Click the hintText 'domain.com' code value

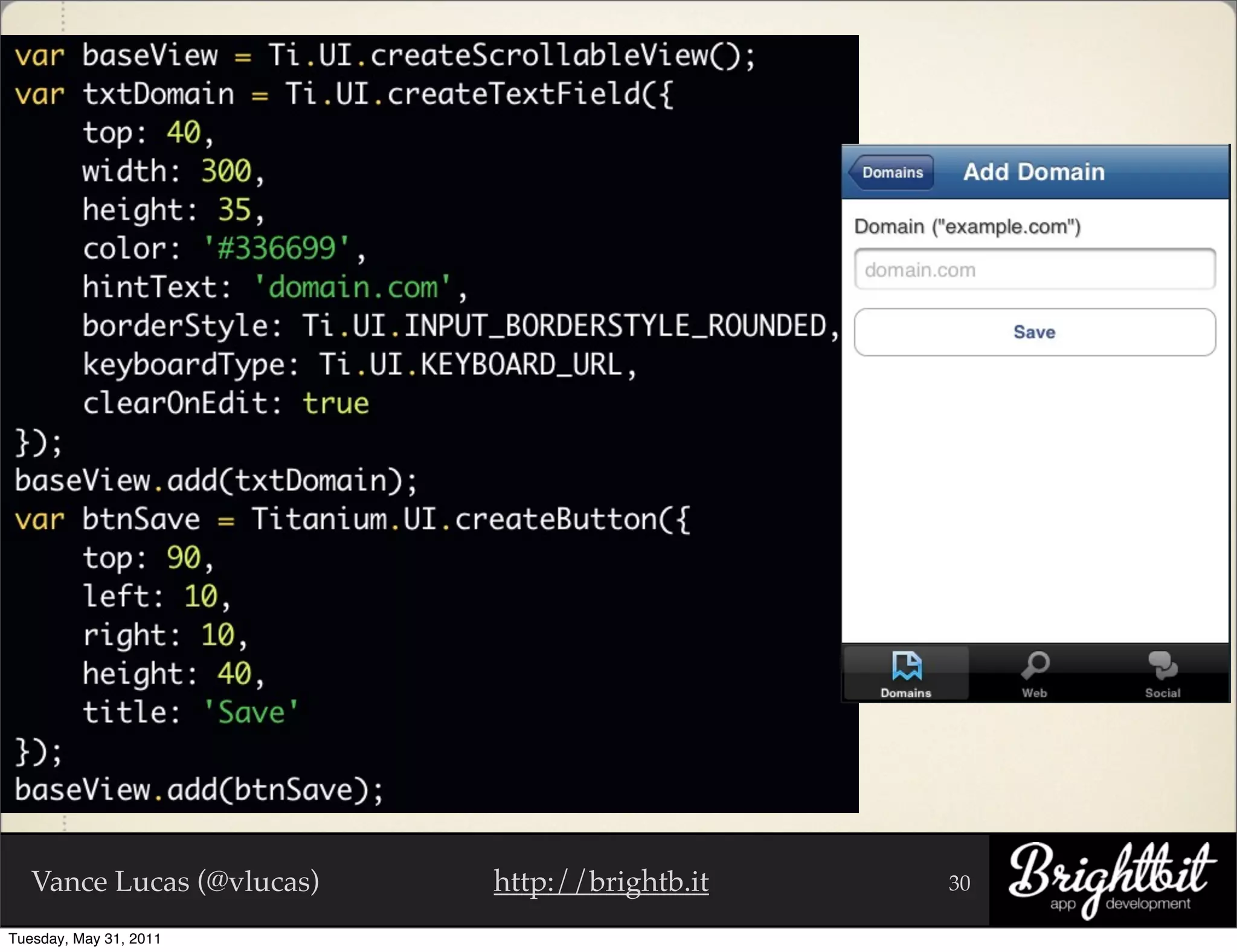(x=353, y=287)
